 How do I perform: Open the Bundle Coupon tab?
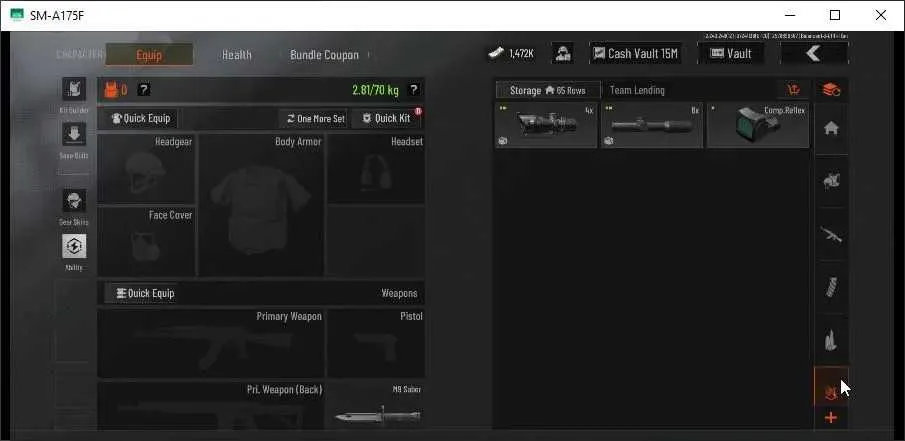pyautogui.click(x=324, y=55)
